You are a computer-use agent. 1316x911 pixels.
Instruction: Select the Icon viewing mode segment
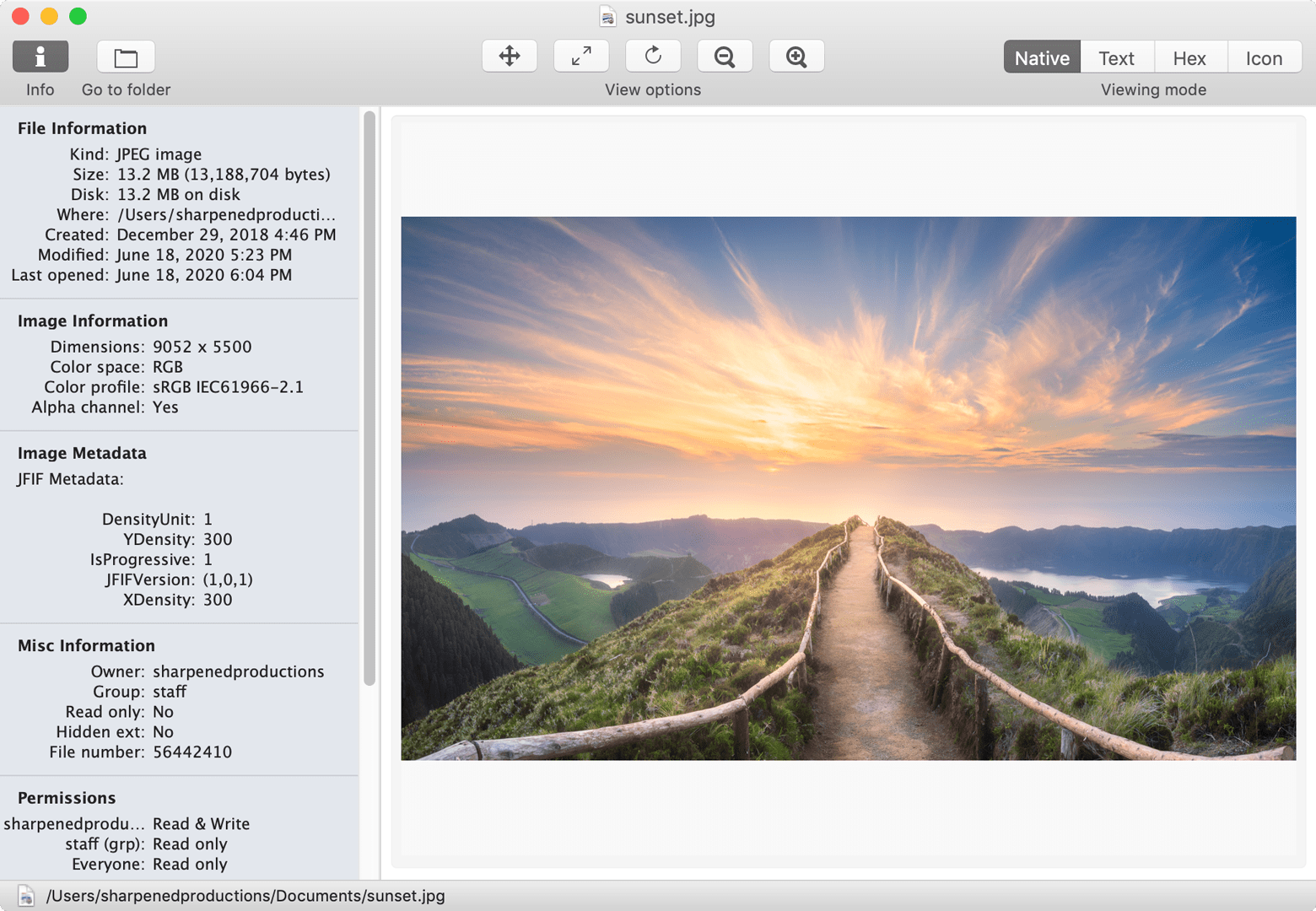[x=1264, y=57]
